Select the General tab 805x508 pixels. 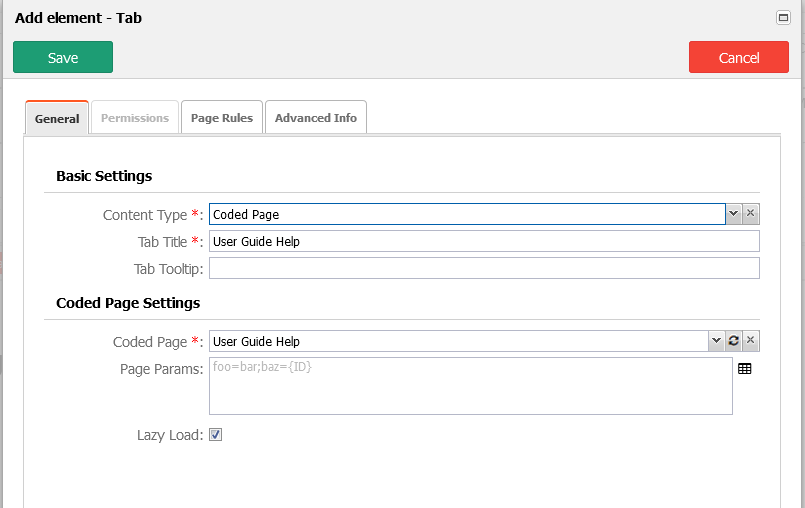(x=57, y=118)
